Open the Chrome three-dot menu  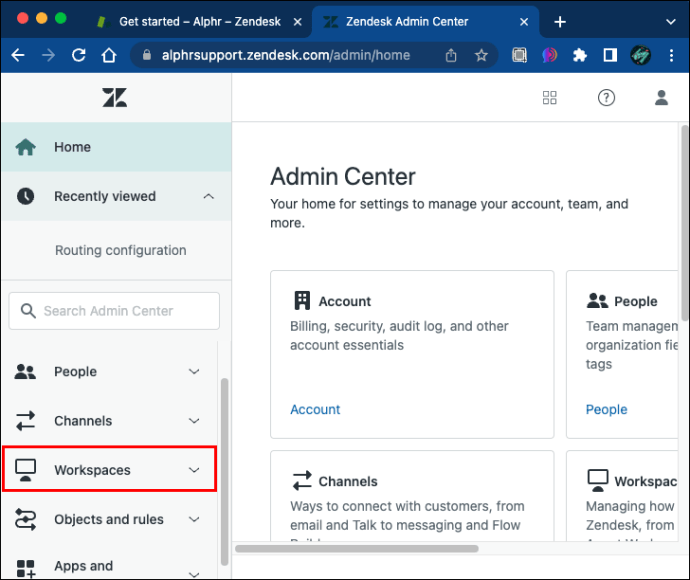click(671, 55)
